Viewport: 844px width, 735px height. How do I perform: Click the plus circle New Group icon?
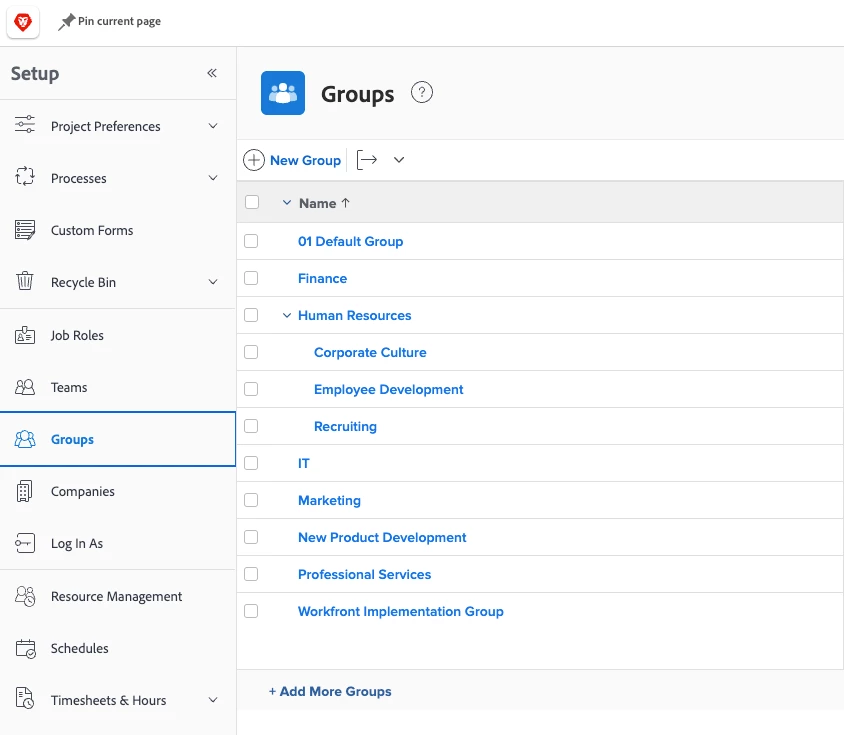254,160
